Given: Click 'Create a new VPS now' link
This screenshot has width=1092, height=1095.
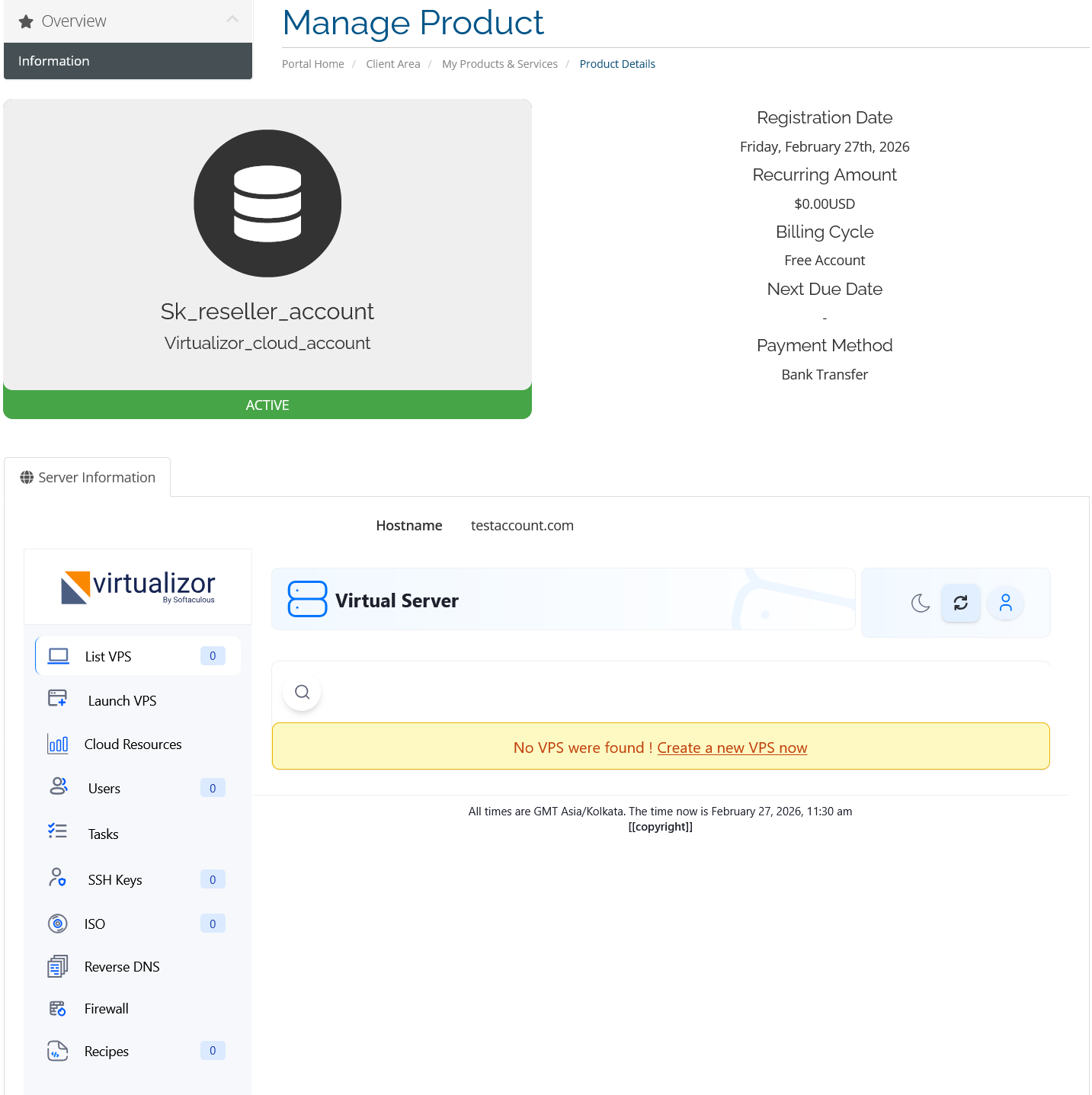Looking at the screenshot, I should (x=732, y=748).
